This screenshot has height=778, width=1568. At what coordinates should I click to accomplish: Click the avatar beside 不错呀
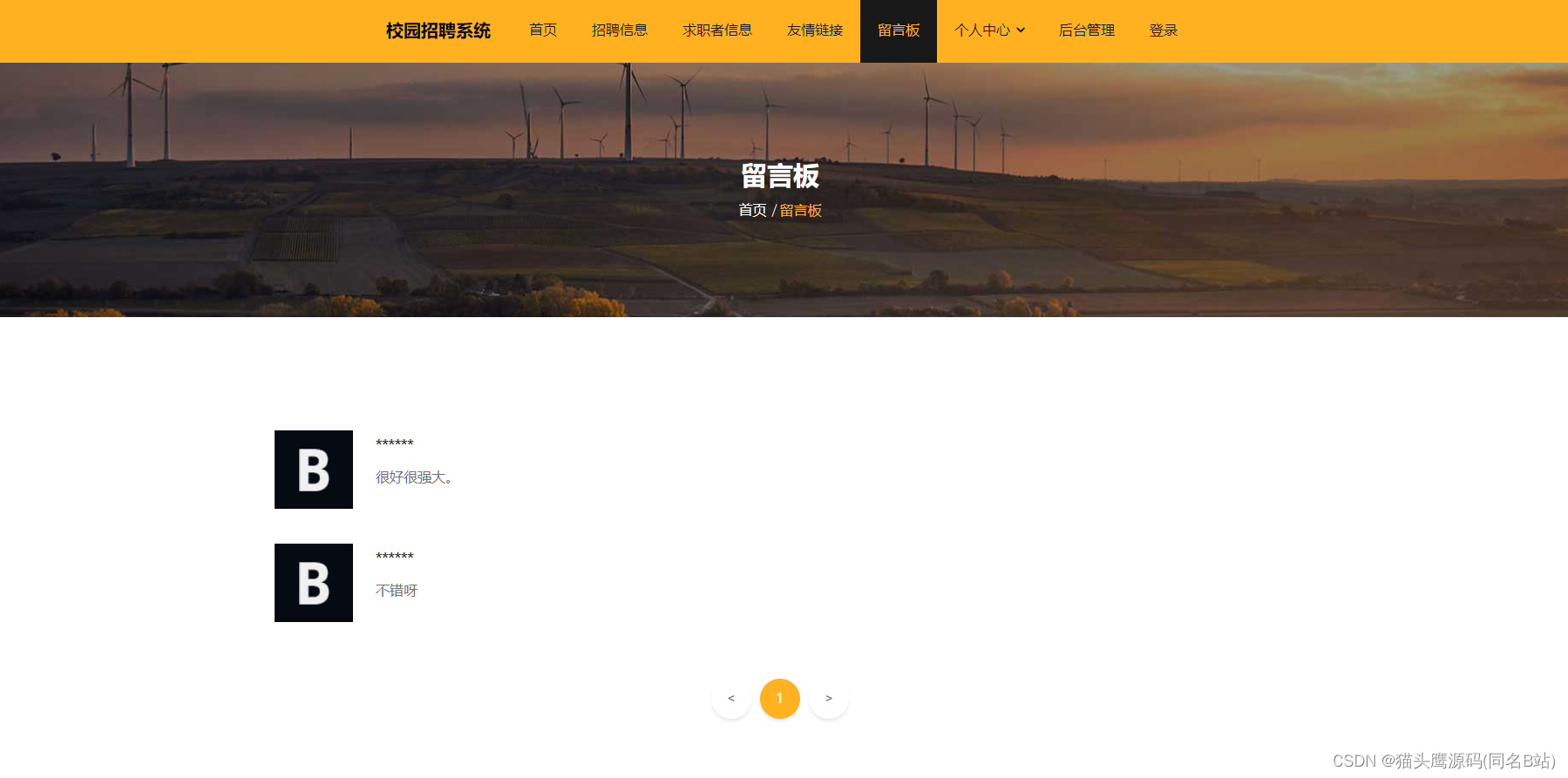[x=314, y=583]
